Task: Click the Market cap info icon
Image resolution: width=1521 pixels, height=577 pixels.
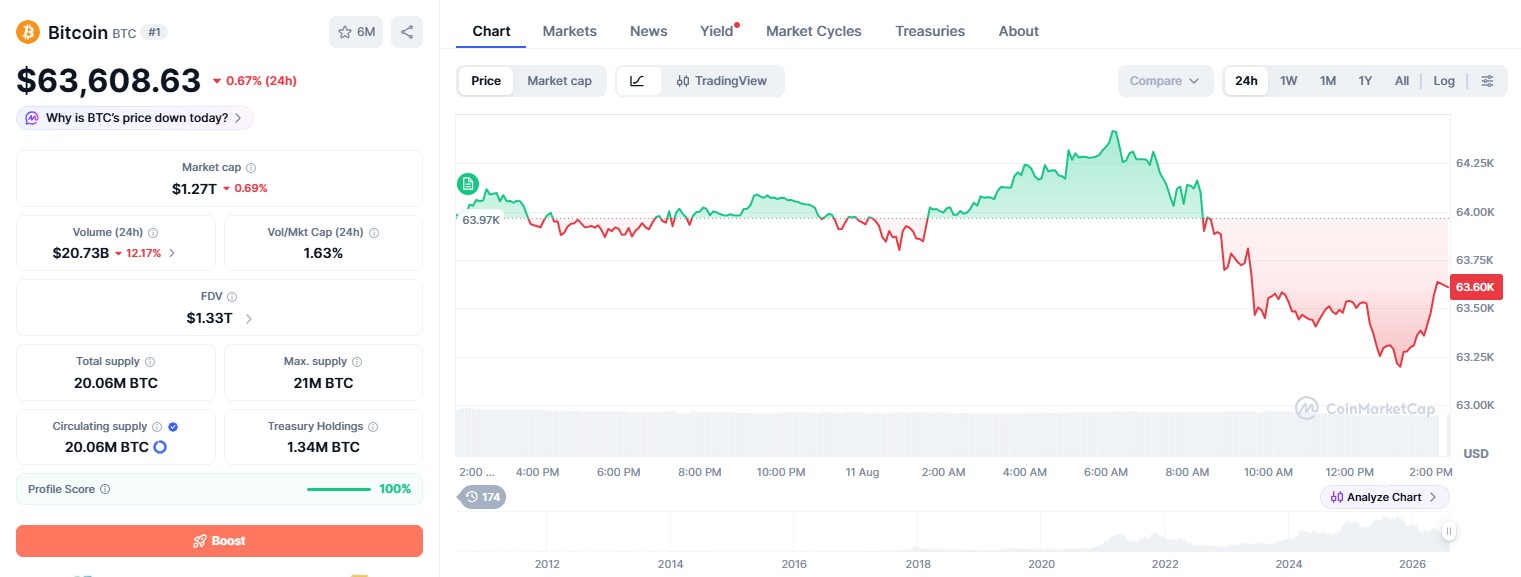Action: point(251,168)
